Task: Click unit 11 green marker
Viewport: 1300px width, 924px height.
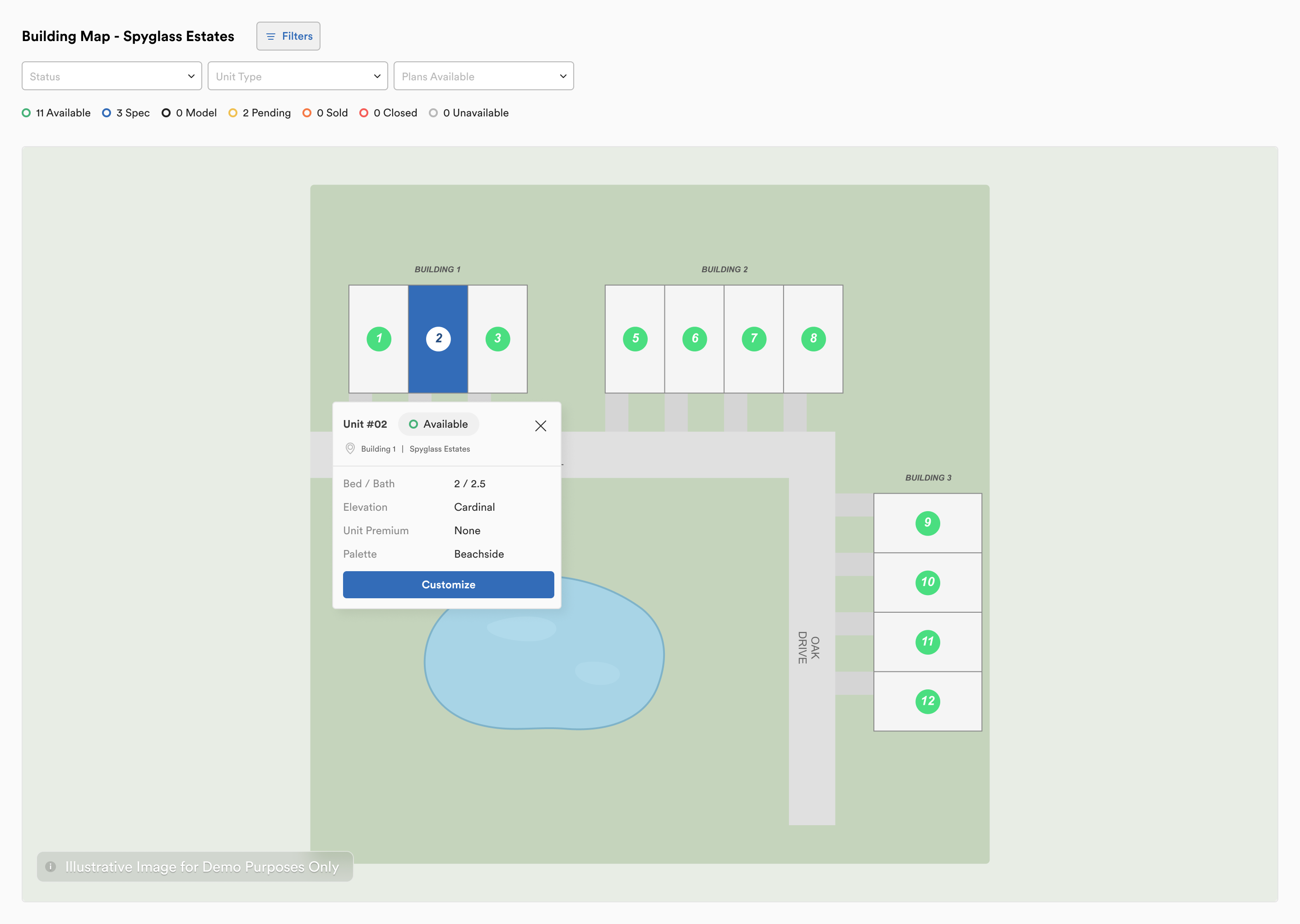Action: [x=927, y=642]
